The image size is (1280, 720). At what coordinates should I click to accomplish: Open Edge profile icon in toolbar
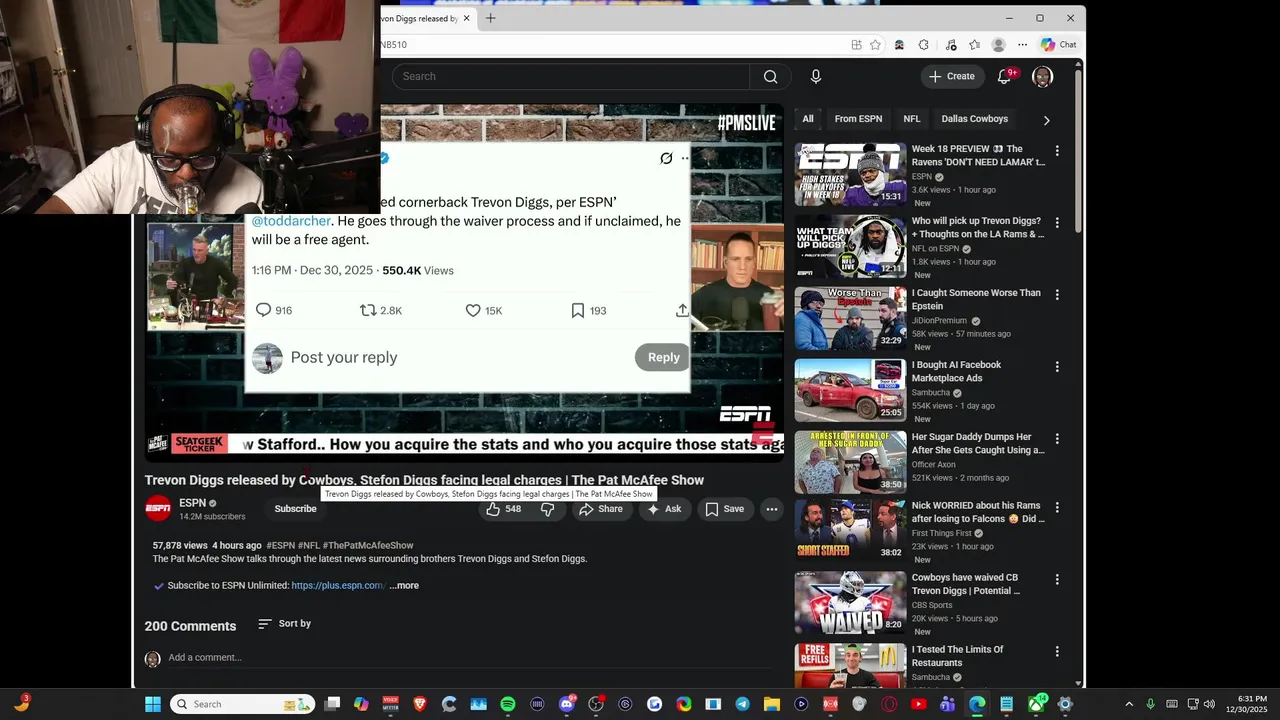[998, 45]
